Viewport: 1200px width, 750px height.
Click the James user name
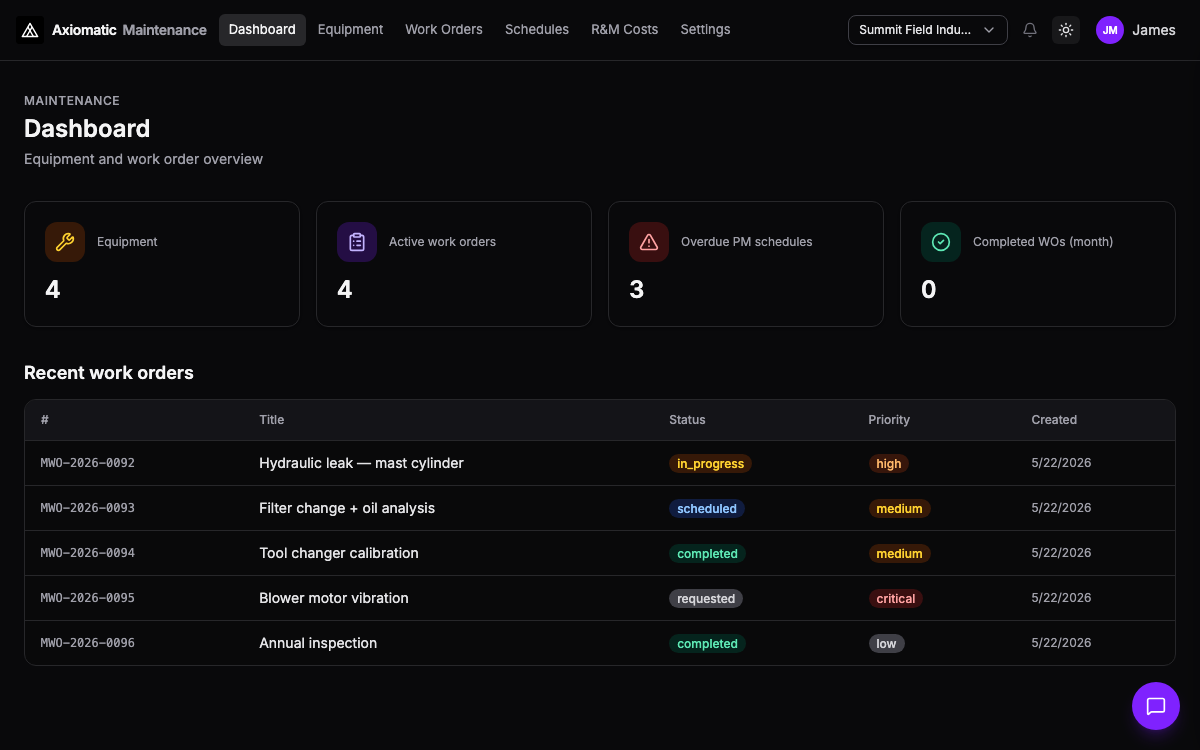[x=1154, y=30]
